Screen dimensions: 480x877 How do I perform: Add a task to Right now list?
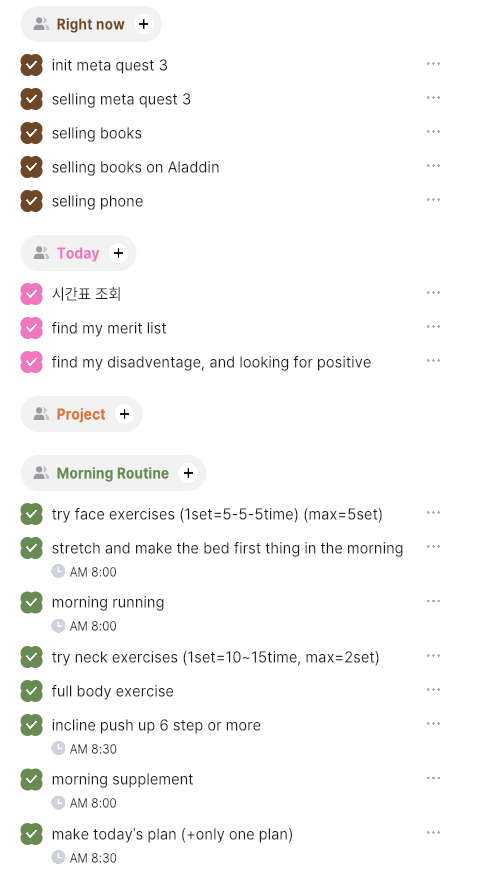144,24
